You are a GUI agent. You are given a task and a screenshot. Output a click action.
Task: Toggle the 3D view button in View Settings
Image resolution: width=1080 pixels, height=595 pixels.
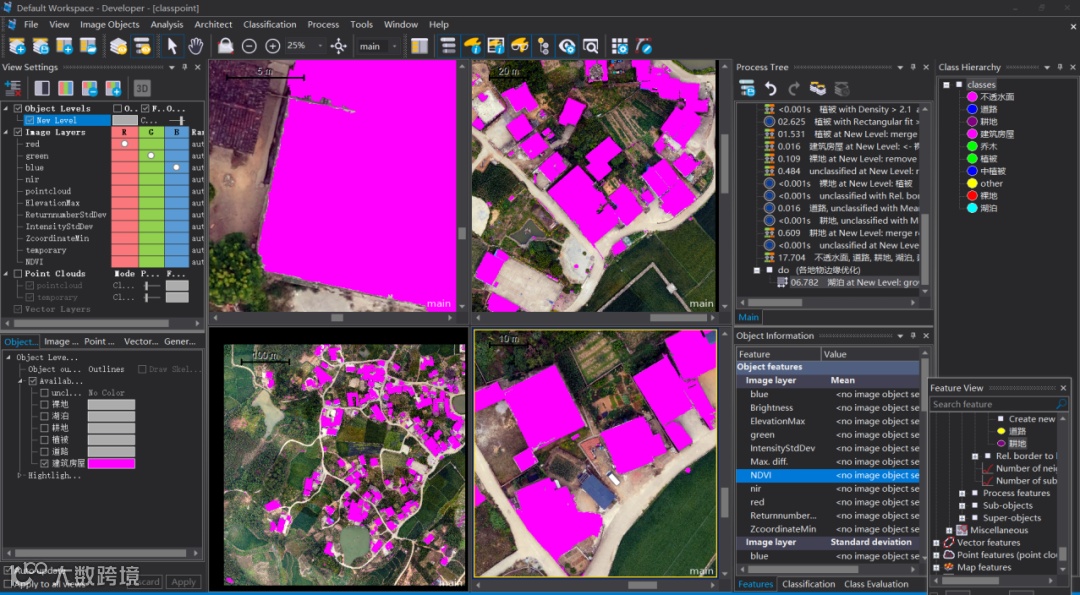[x=142, y=88]
